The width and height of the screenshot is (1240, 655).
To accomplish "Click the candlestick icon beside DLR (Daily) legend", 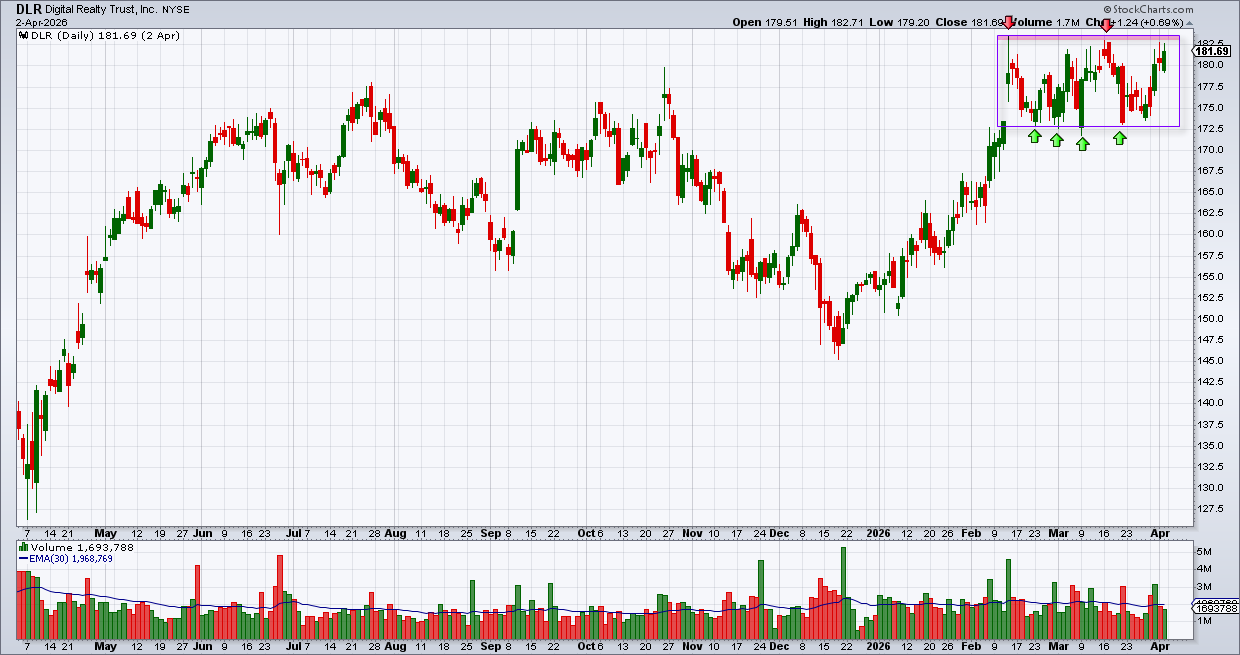I will [23, 35].
